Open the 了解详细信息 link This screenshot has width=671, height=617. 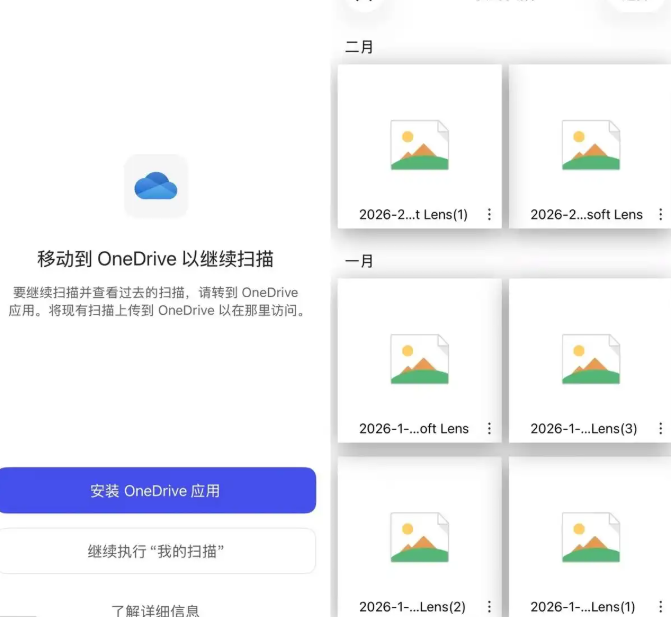coord(155,611)
